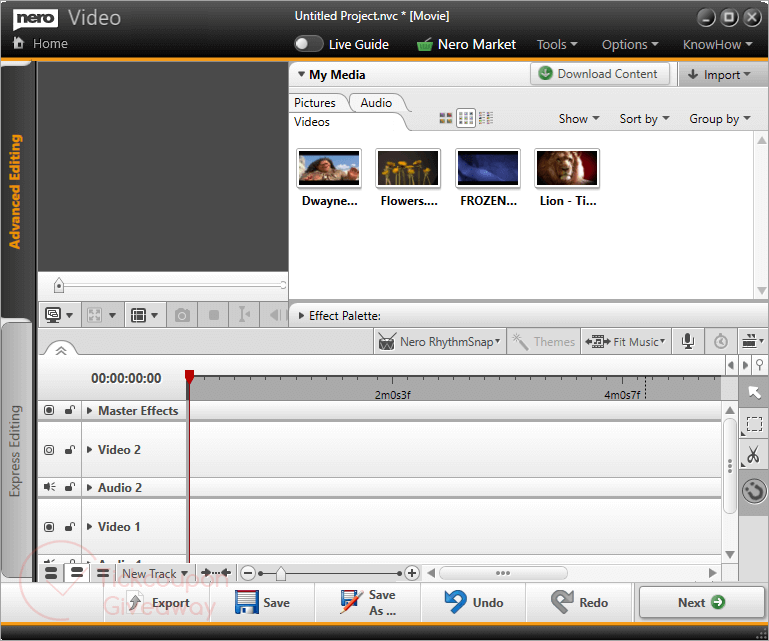
Task: Mute the Audio 2 track
Action: point(49,487)
